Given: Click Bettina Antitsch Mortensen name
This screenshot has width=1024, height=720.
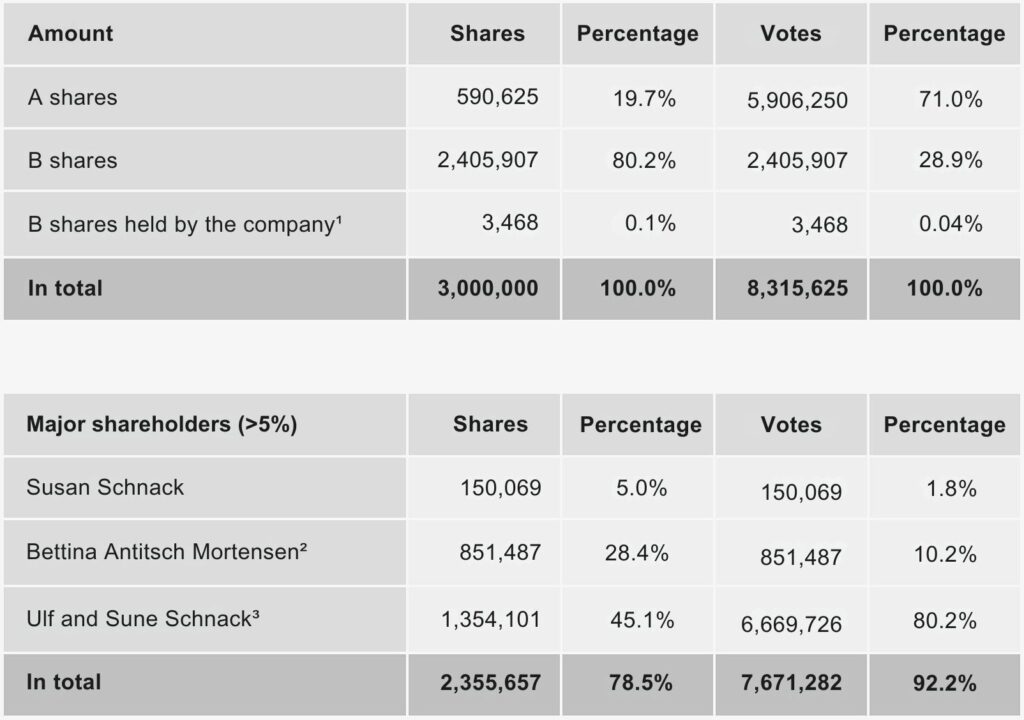Looking at the screenshot, I should (x=167, y=551).
